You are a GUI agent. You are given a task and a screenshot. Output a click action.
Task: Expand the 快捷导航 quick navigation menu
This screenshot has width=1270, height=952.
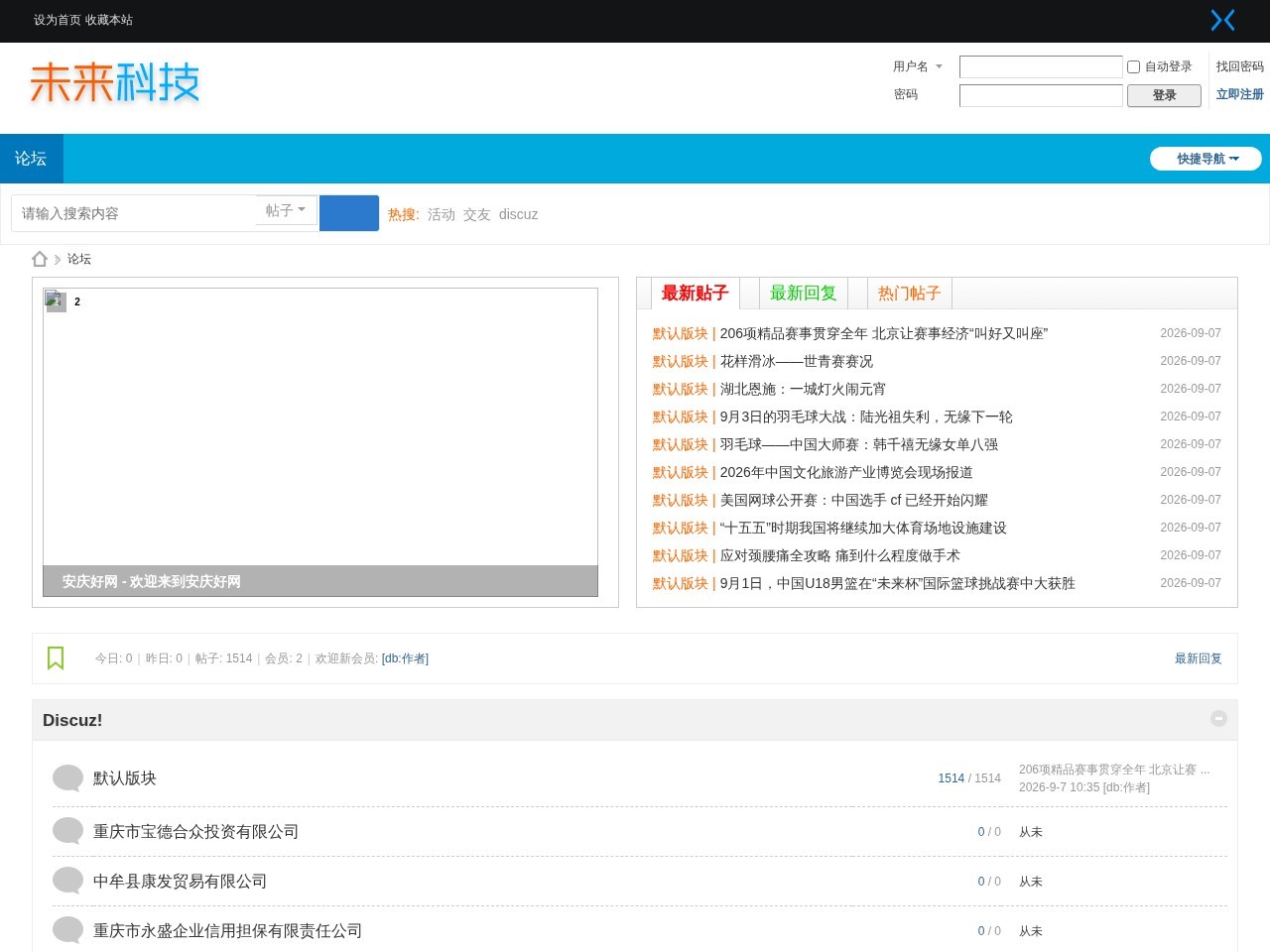[1206, 159]
